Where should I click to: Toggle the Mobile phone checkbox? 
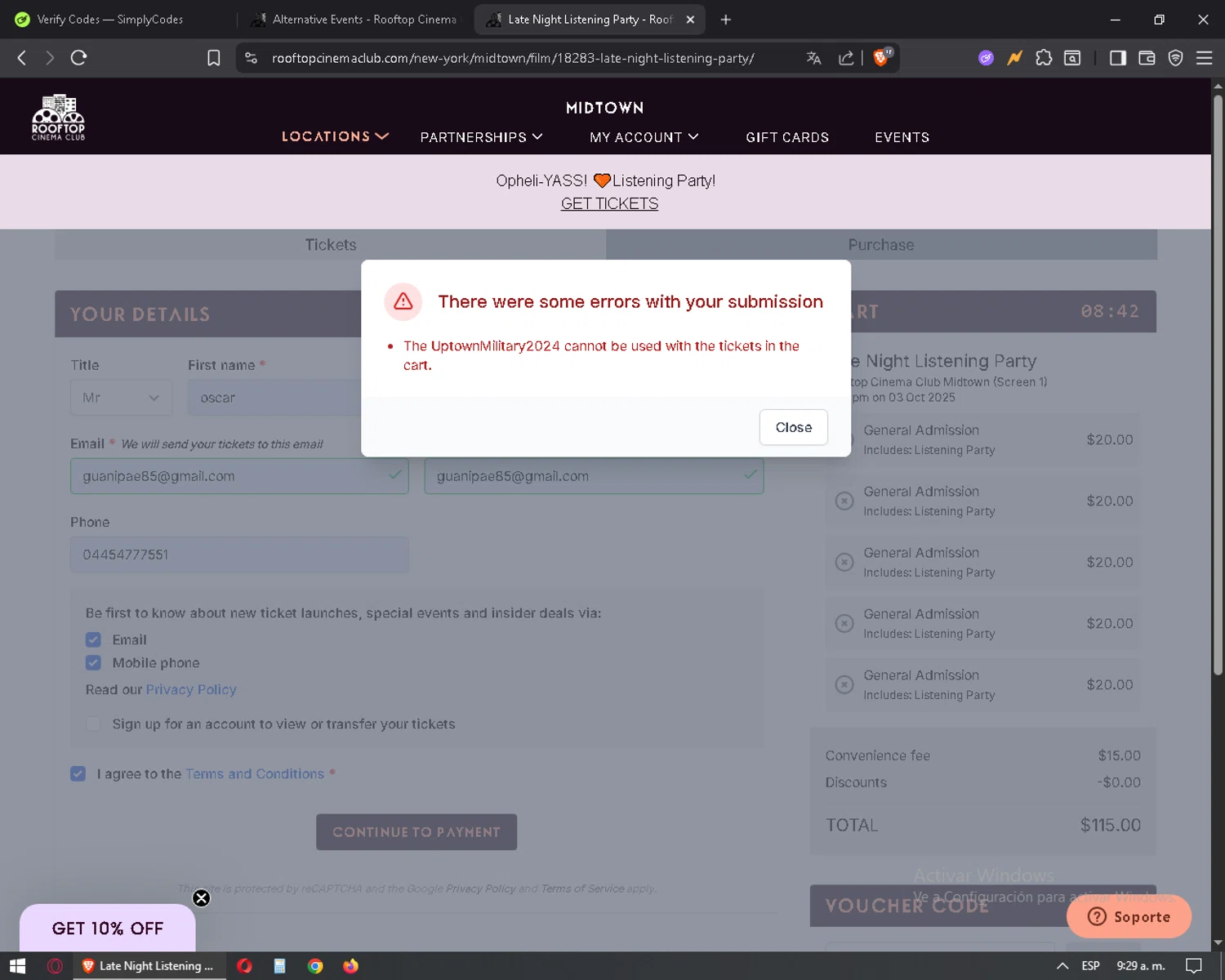(x=93, y=662)
